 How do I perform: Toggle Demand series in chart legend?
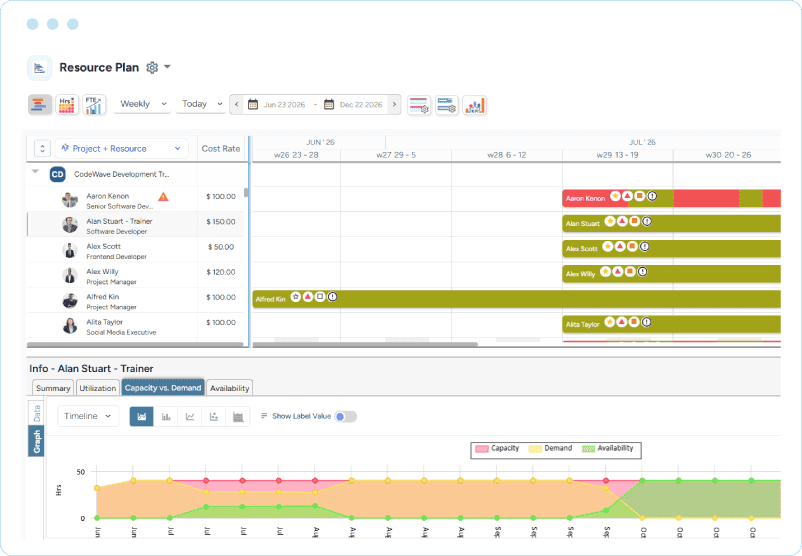click(x=550, y=449)
